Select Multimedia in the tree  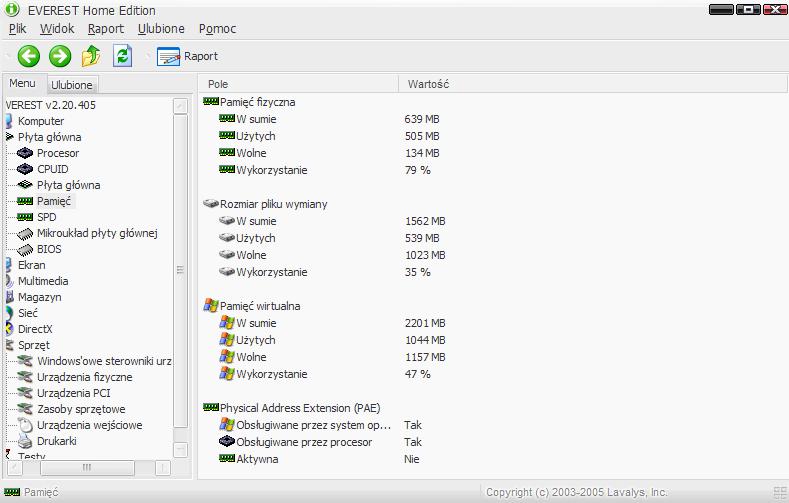pos(43,281)
